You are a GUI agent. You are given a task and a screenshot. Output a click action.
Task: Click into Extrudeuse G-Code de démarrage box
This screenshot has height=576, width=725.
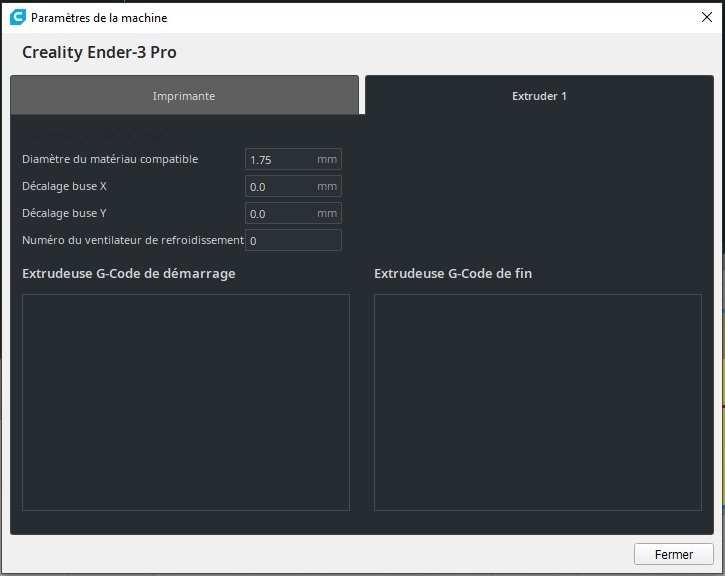coord(186,402)
